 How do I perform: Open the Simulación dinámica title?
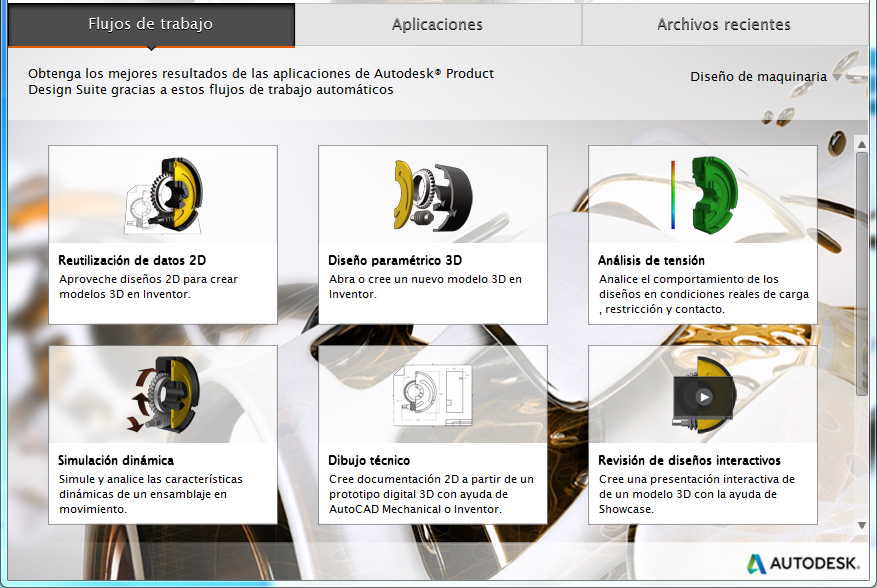click(x=116, y=460)
